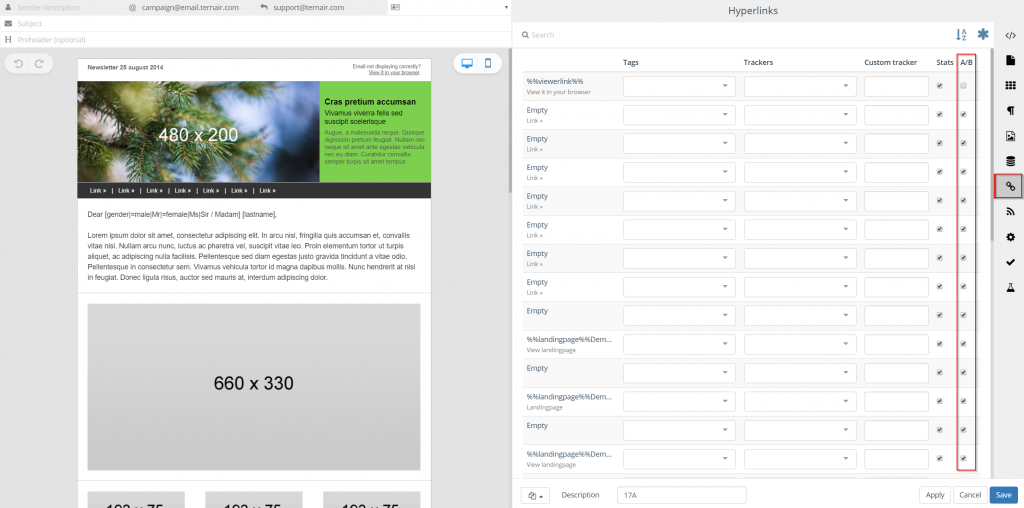Image resolution: width=1024 pixels, height=508 pixels.
Task: Click the A/B column header
Action: (x=966, y=63)
